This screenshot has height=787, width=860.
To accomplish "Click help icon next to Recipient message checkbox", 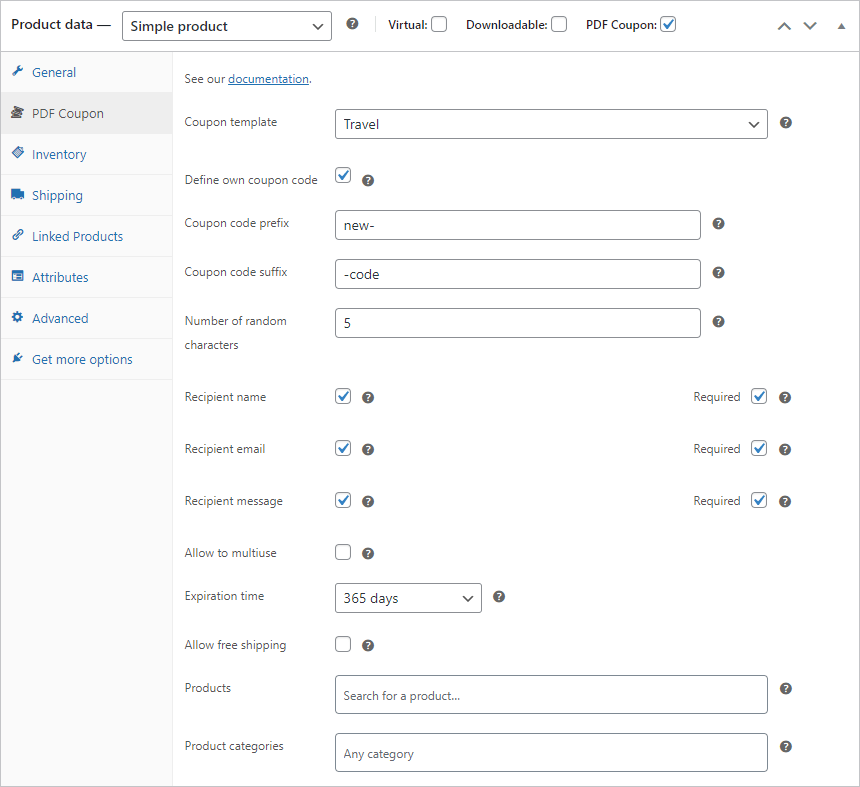I will 368,501.
